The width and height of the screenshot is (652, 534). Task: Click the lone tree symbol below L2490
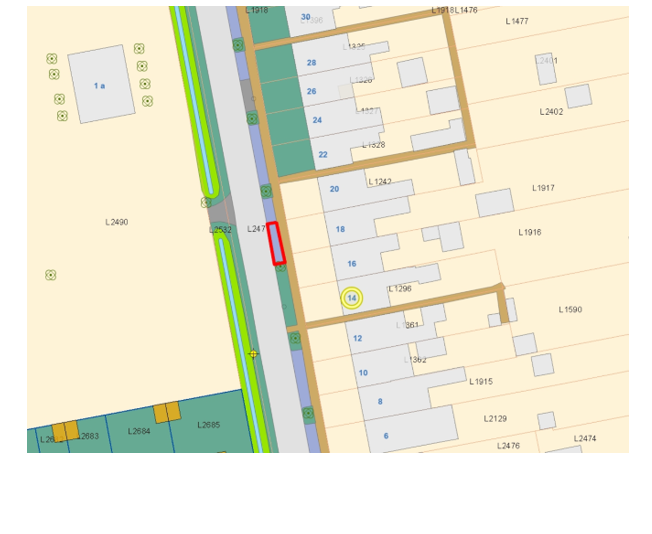coord(50,275)
